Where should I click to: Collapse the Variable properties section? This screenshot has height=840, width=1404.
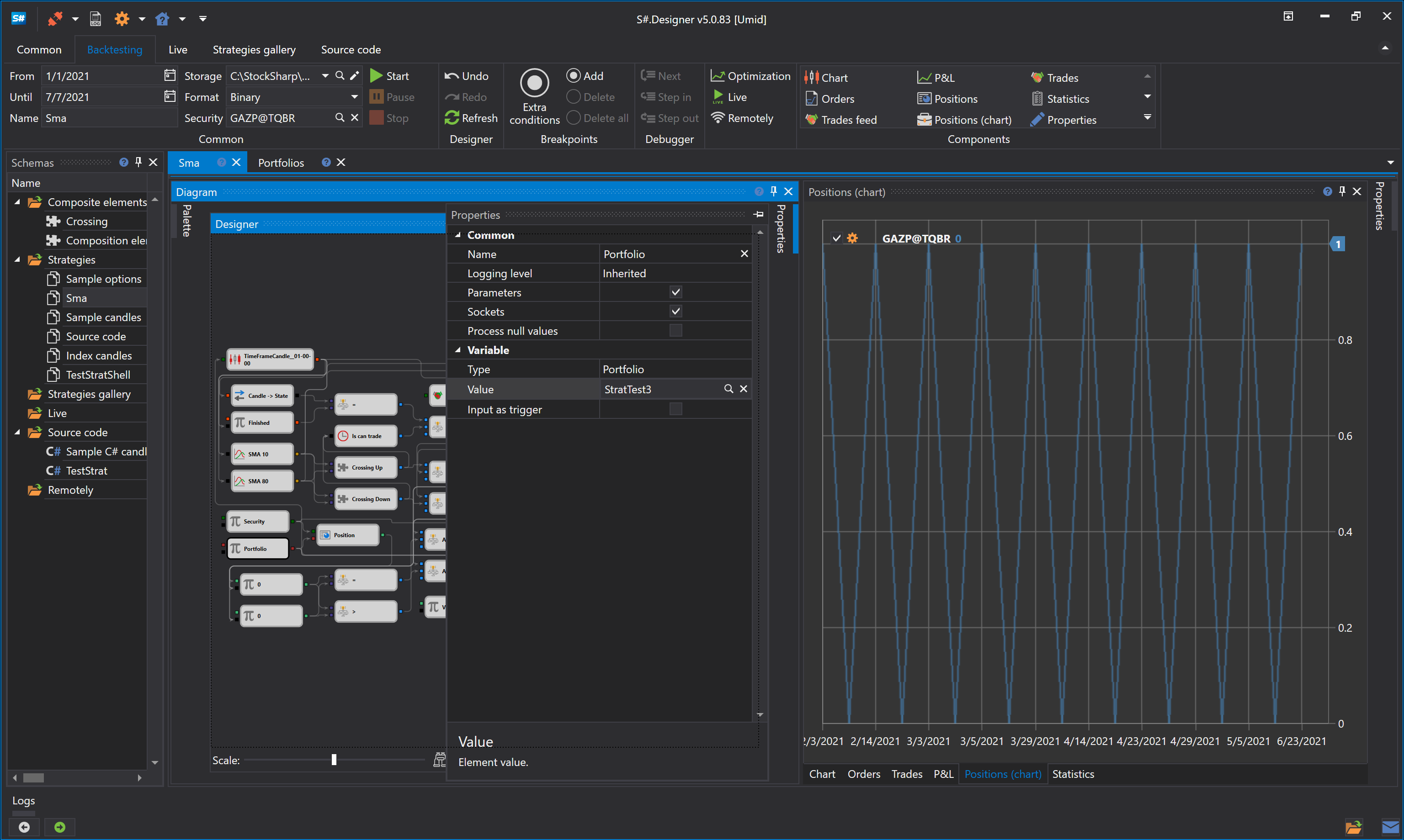[457, 350]
